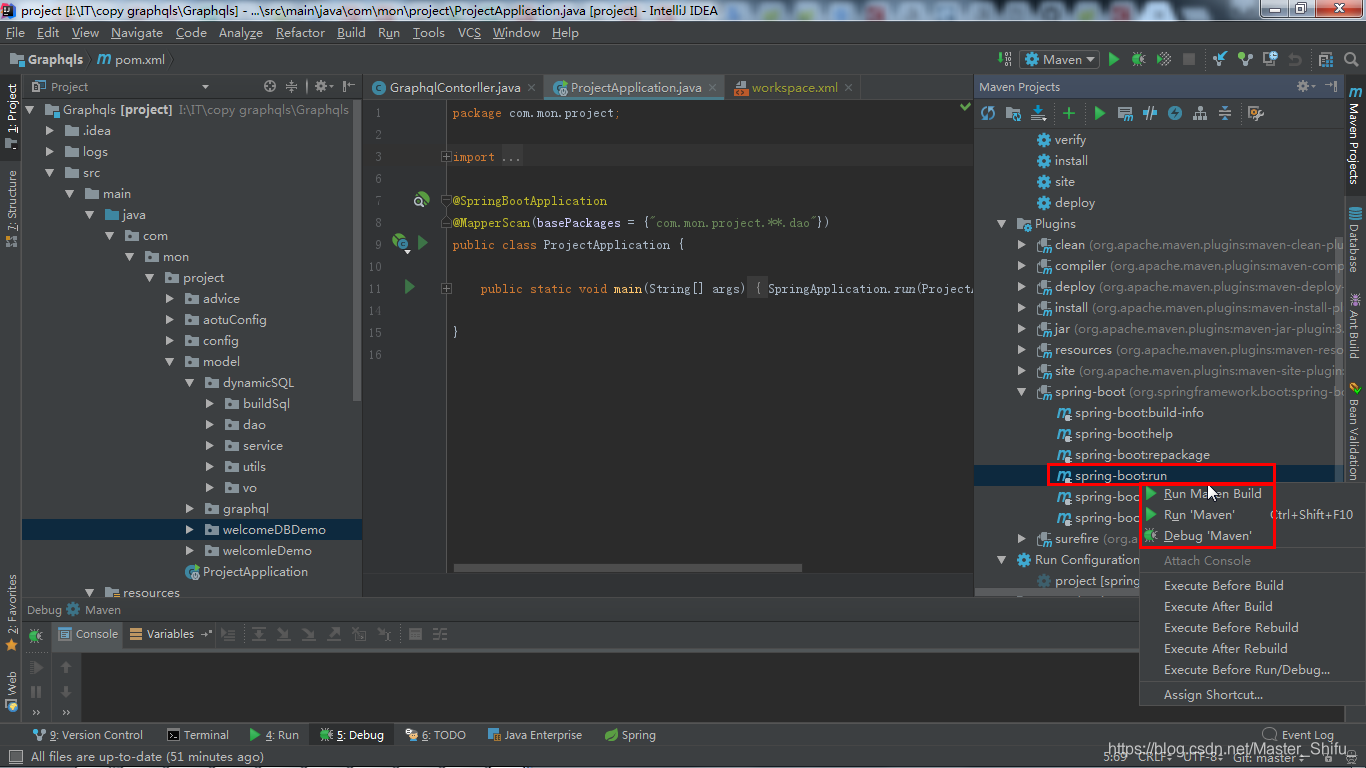Click the Search Everywhere magnifier icon

1351,60
